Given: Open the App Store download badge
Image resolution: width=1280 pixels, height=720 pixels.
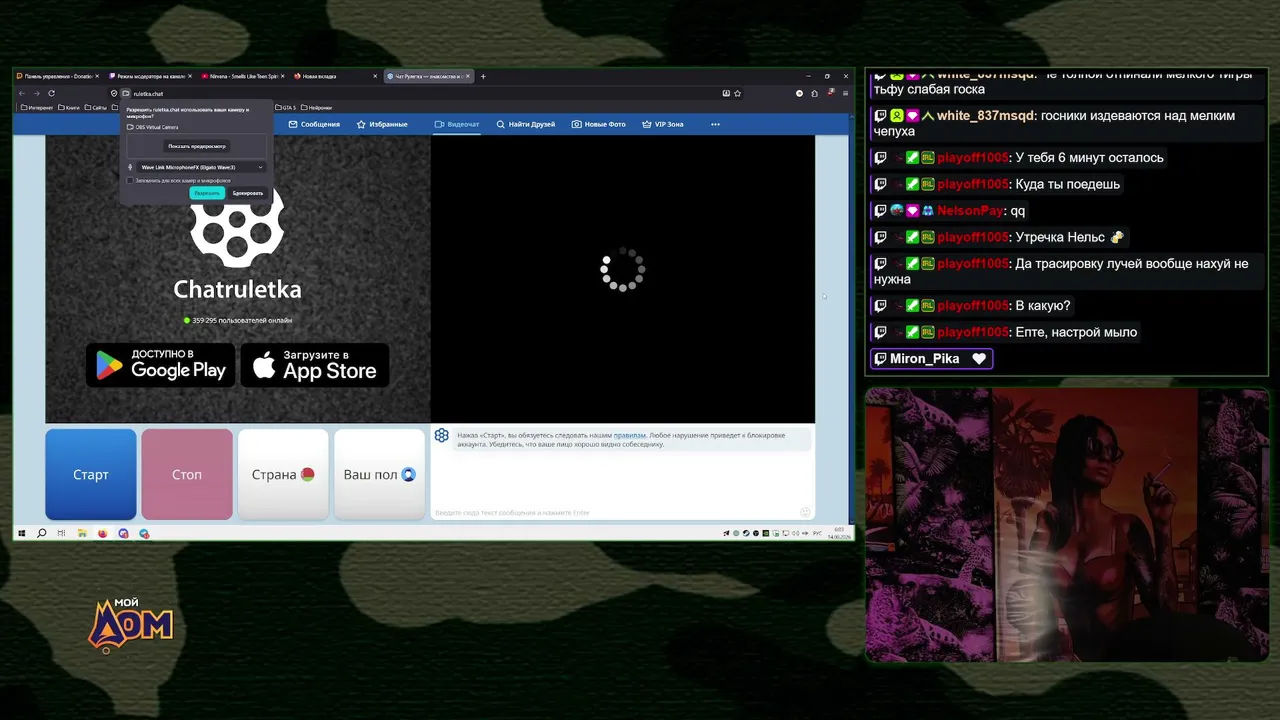Looking at the screenshot, I should (x=315, y=365).
